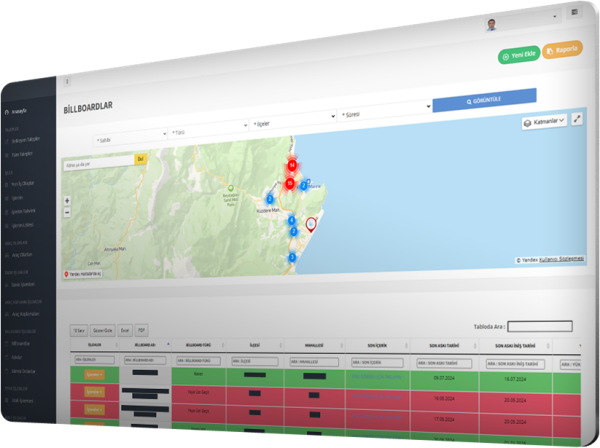Click the red cluster marker numbered 14
This screenshot has width=600, height=448.
click(x=292, y=164)
